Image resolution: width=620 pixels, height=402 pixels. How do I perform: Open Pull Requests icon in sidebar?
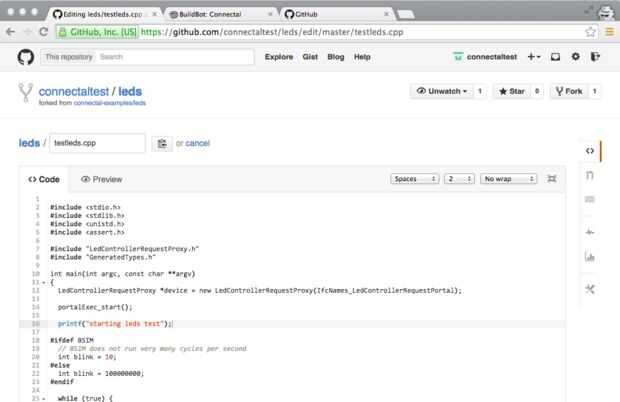[590, 175]
